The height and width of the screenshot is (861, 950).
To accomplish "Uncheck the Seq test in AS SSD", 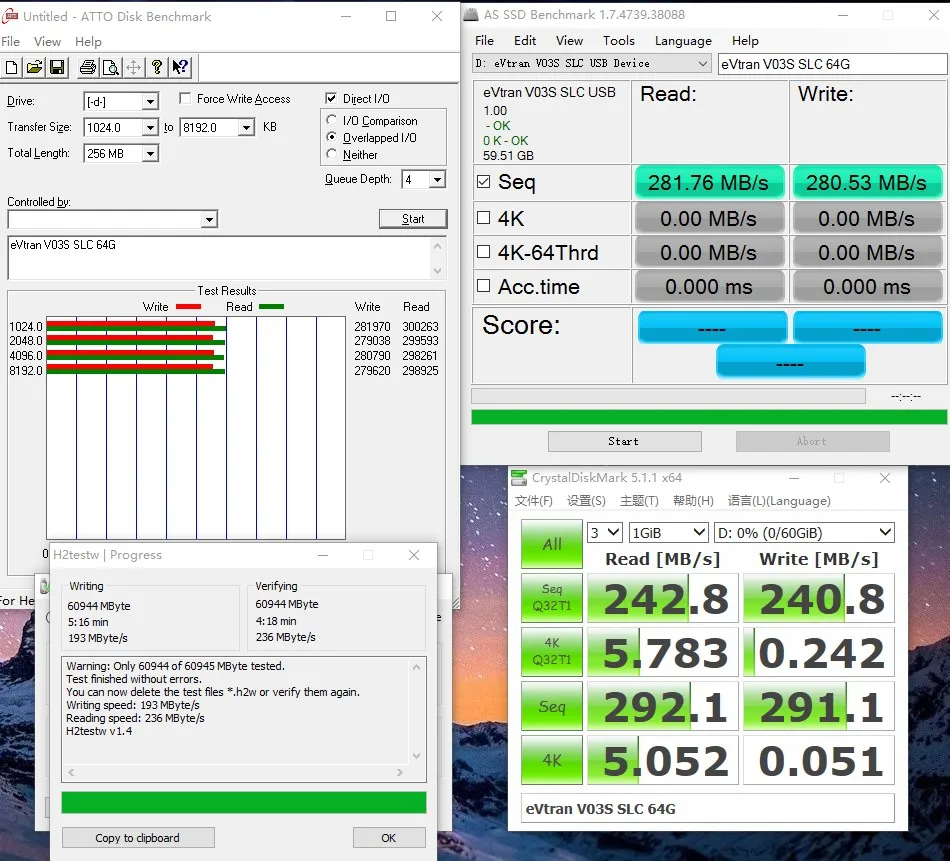I will click(483, 181).
